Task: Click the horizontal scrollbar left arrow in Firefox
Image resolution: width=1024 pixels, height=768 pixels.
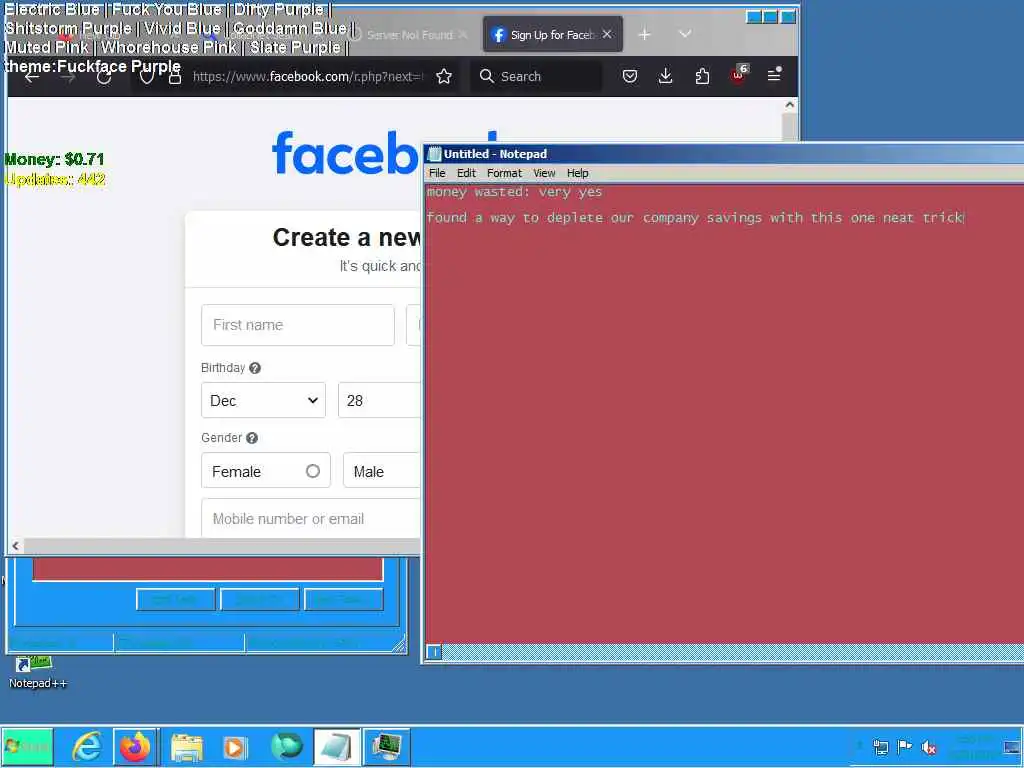Action: 16,546
